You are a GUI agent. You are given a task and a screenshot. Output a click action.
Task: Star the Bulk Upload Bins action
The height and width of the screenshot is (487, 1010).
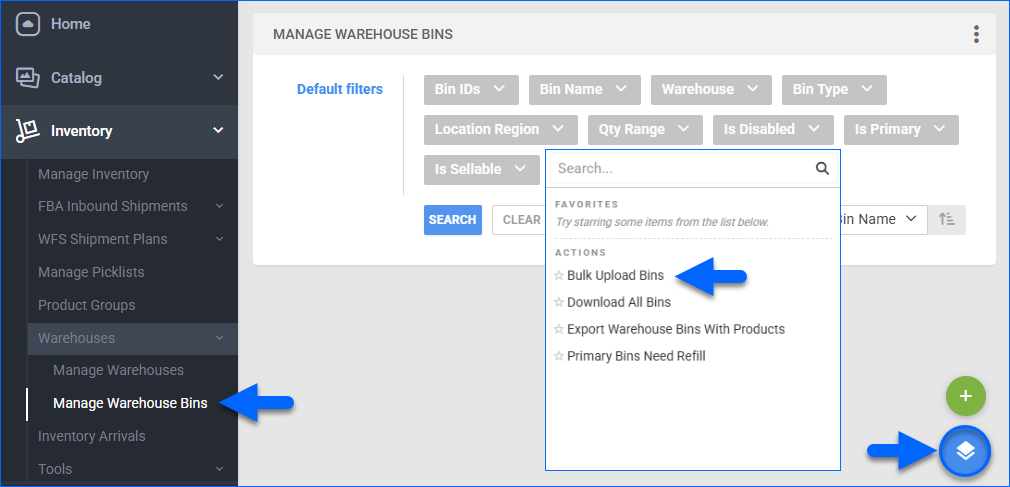(559, 276)
